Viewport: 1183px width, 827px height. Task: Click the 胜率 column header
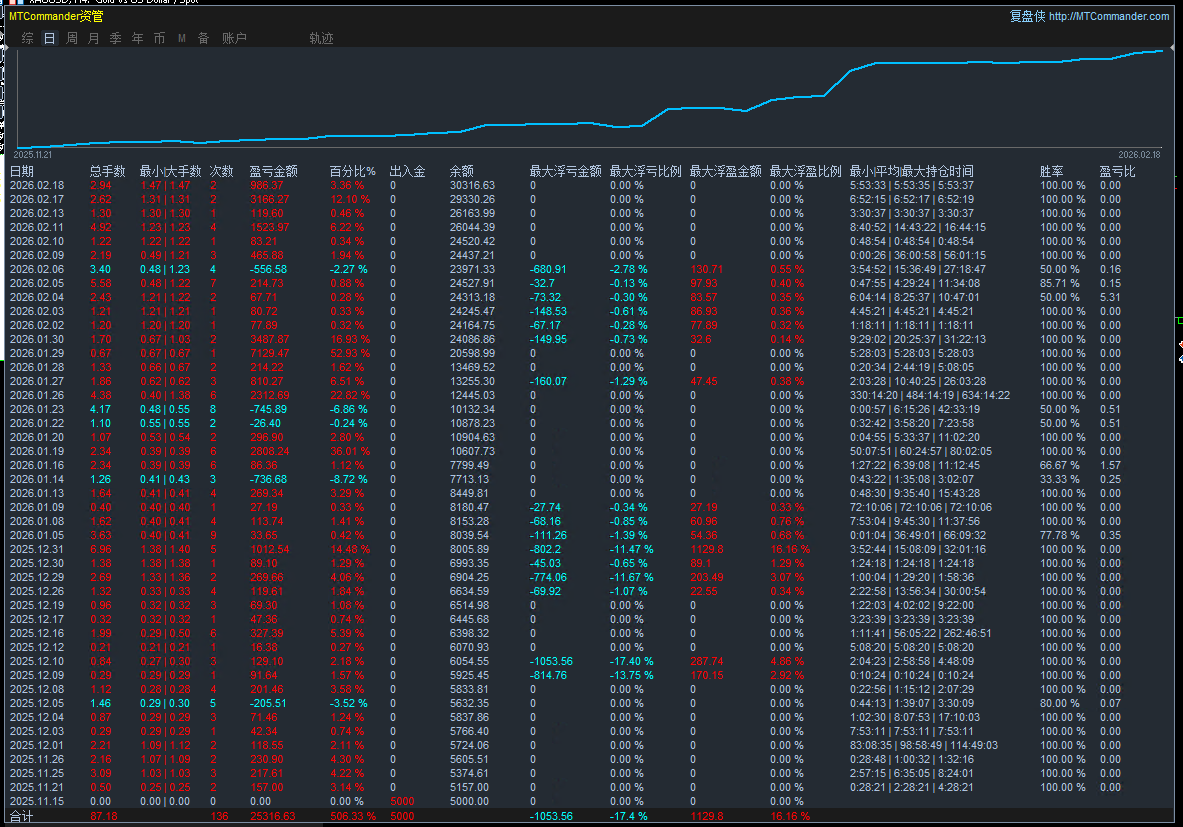[1051, 171]
